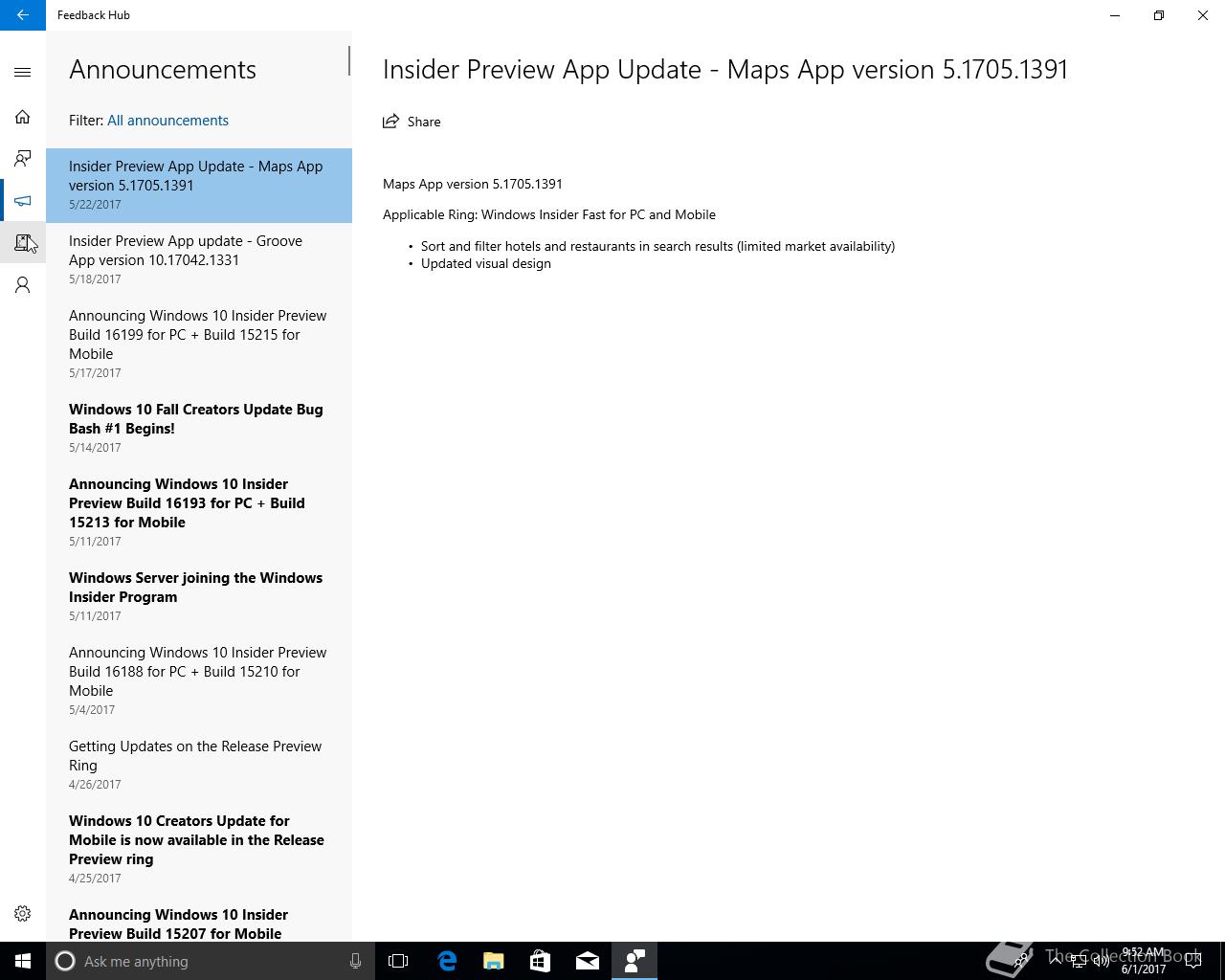Open Home in the sidebar
The image size is (1225, 980).
pos(23,117)
